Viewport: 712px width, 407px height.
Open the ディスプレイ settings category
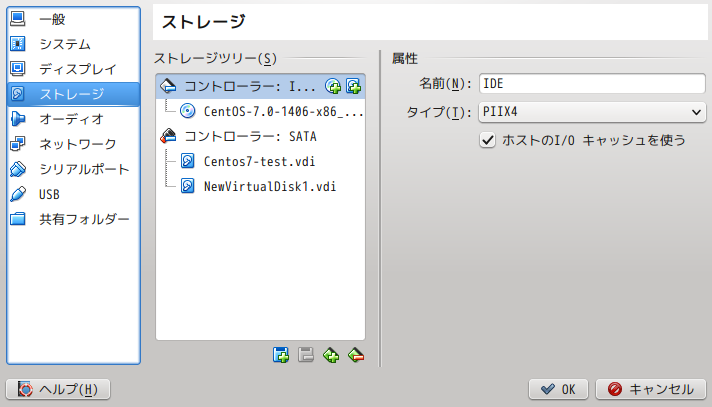click(x=73, y=69)
